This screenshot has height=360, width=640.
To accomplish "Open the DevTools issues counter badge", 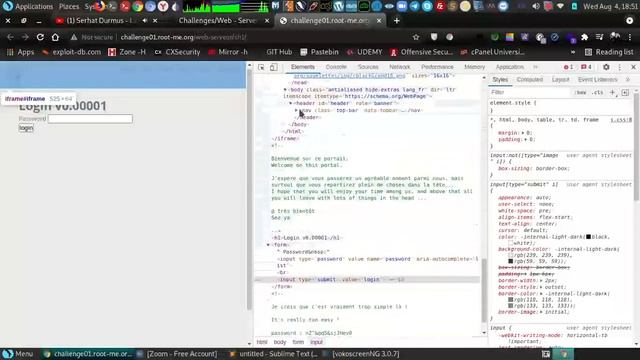I will 586,67.
